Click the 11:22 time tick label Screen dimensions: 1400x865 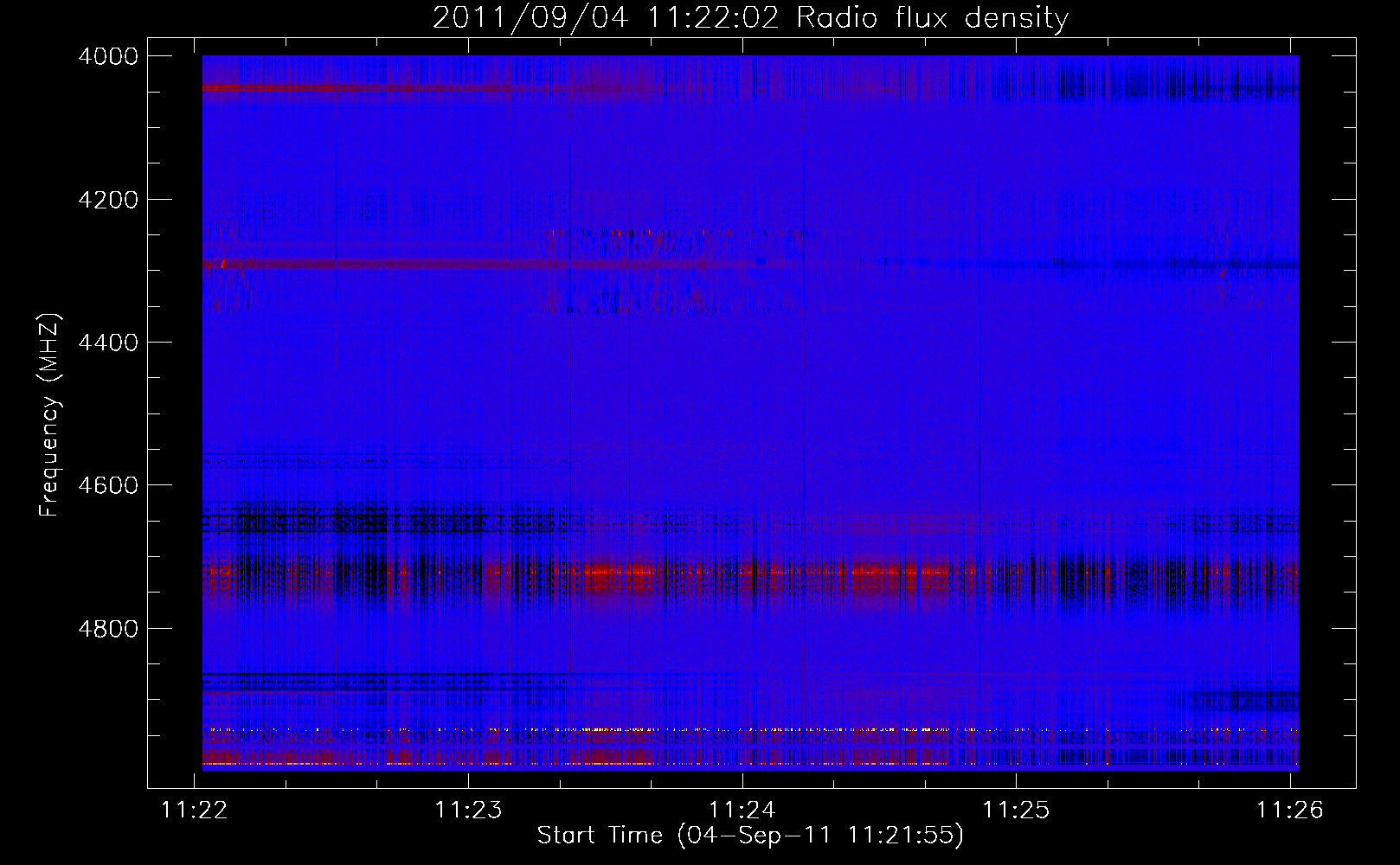195,810
